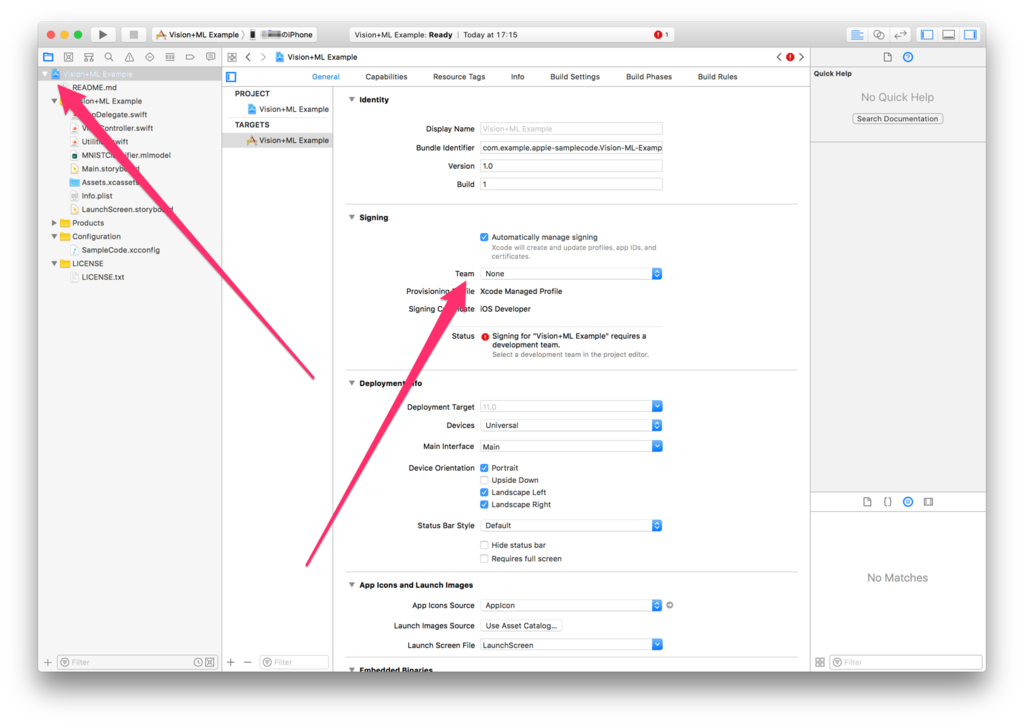Show the File Template library
This screenshot has width=1024, height=726.
tap(867, 501)
